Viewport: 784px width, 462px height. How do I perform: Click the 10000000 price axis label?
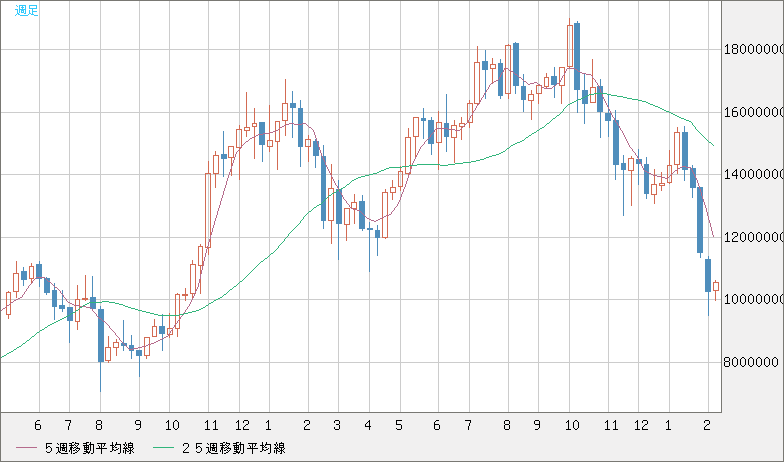pos(754,300)
